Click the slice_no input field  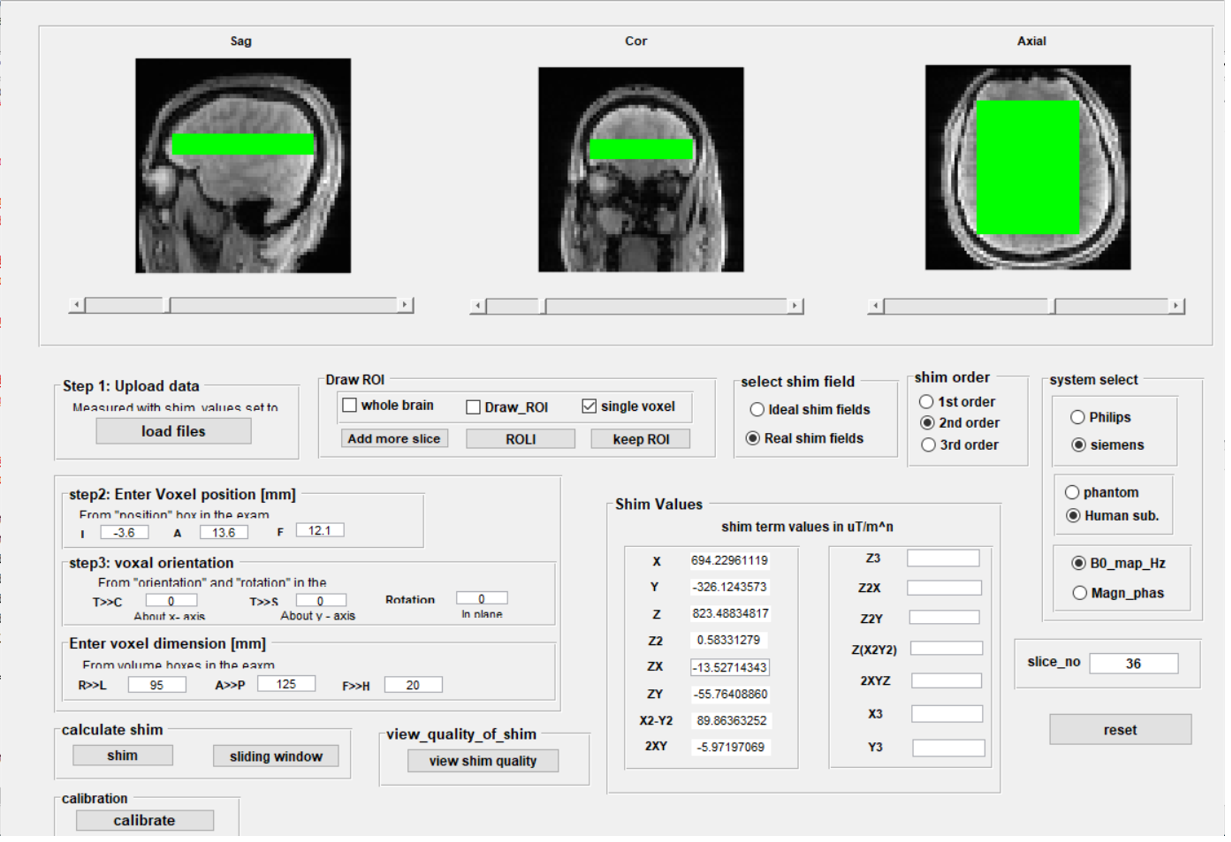(1133, 663)
